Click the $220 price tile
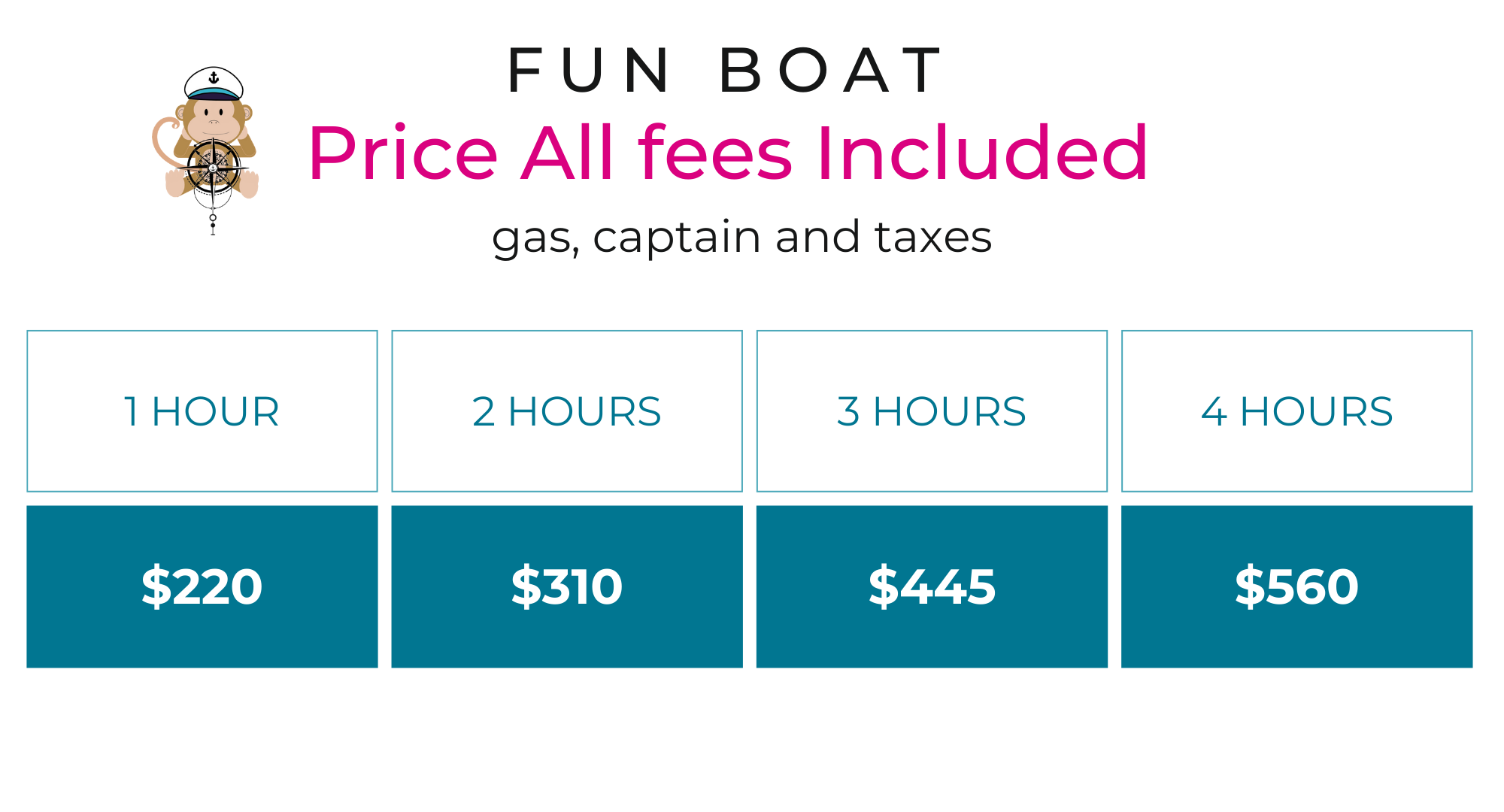 click(x=202, y=586)
